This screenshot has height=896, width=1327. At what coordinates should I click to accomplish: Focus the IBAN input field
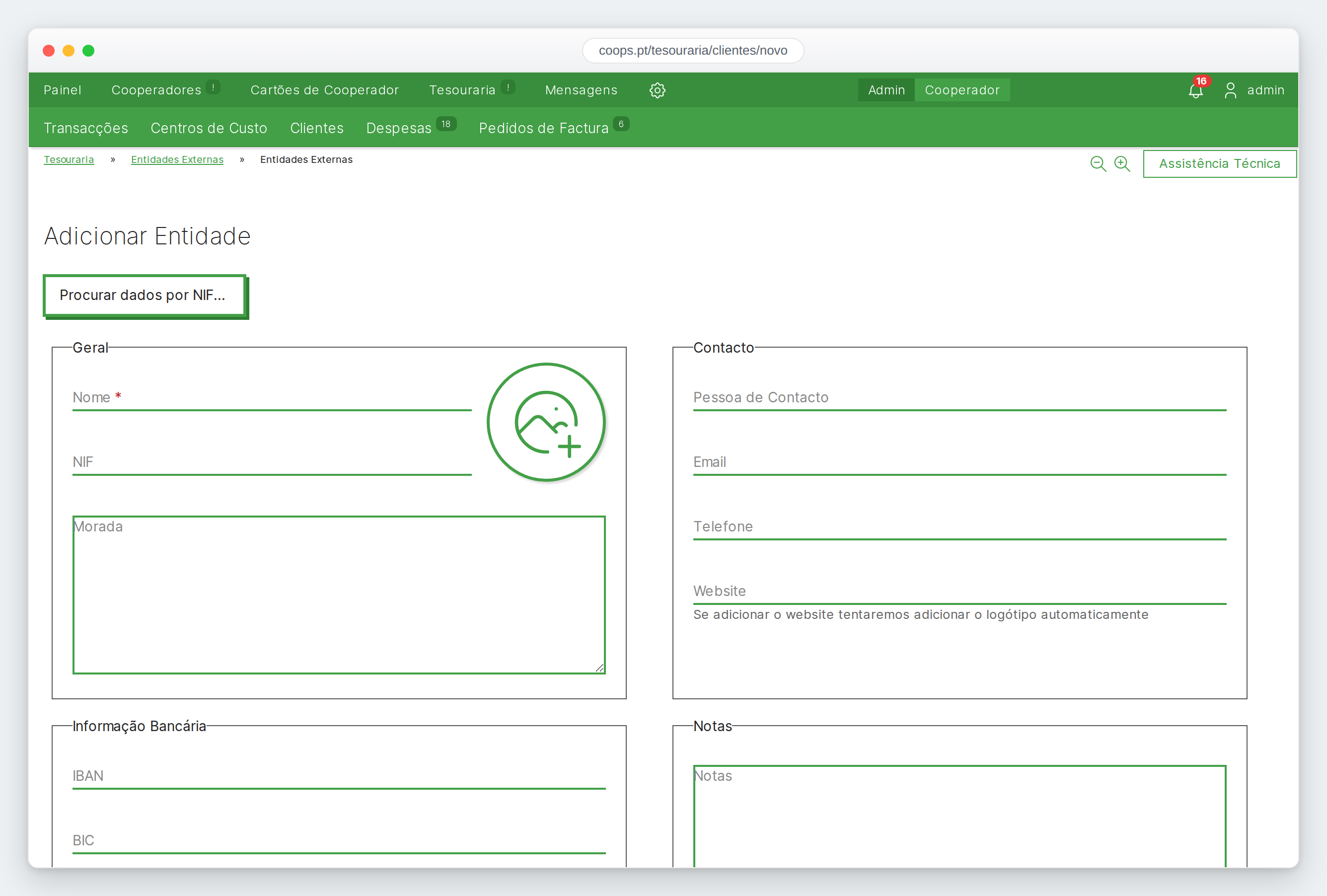pyautogui.click(x=339, y=776)
